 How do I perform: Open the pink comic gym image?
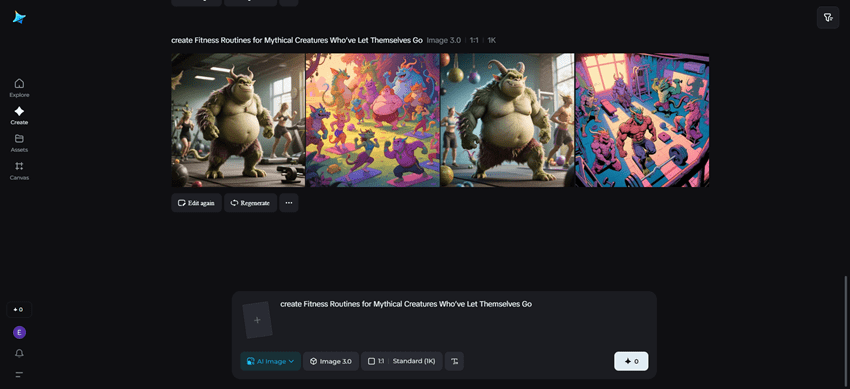(642, 120)
